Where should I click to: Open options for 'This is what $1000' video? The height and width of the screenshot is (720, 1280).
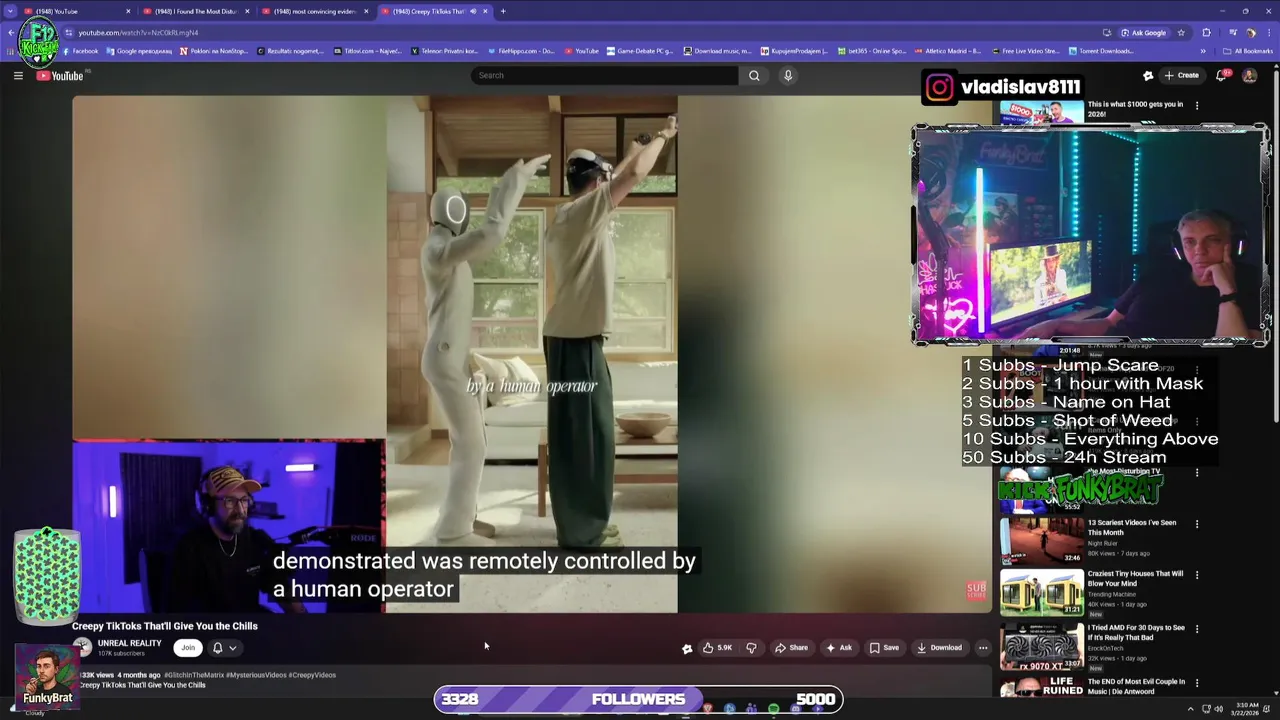[1197, 105]
